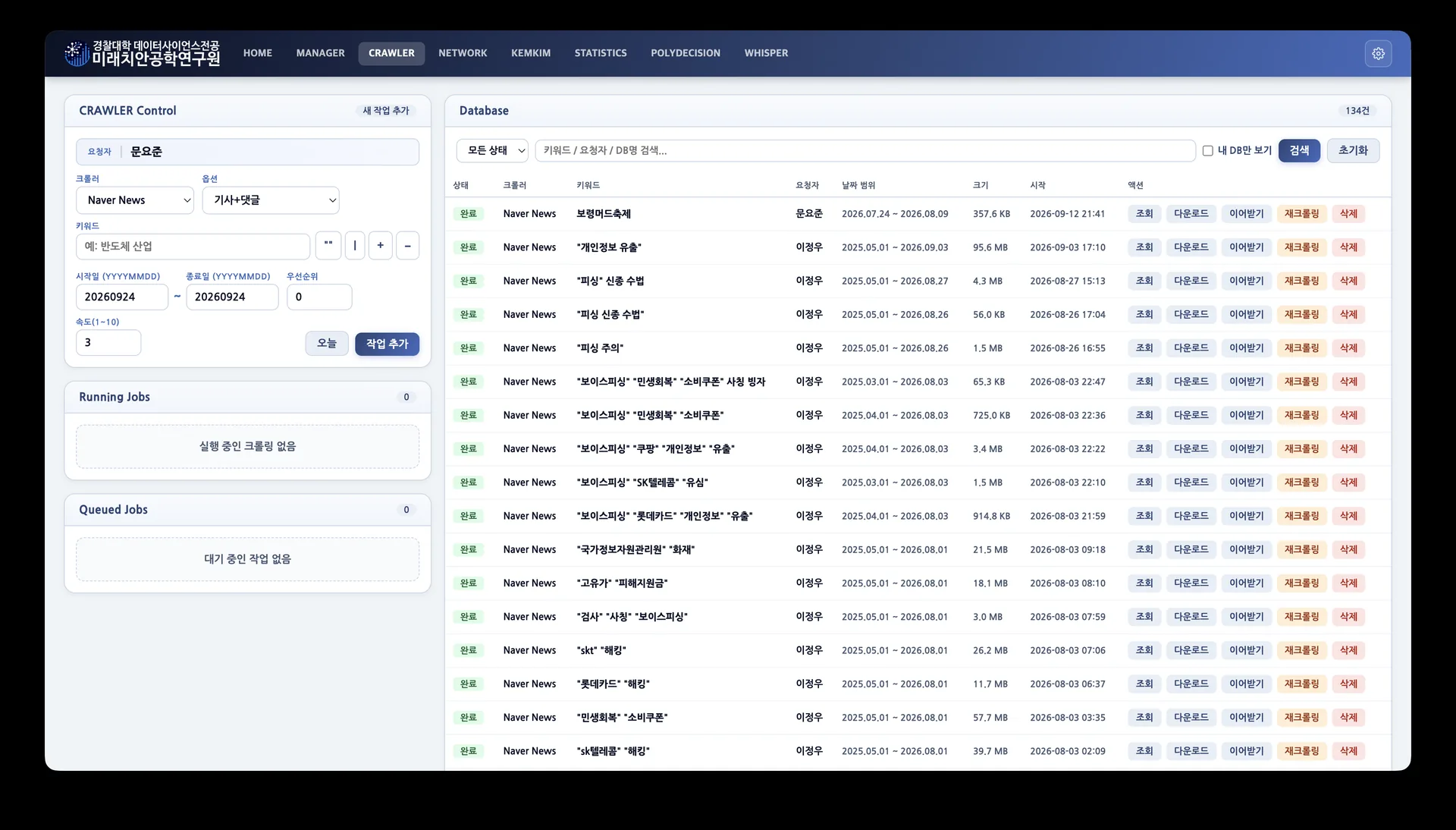Click the 날짜 범위 column header
Screen dimensions: 1456x830
pos(858,185)
